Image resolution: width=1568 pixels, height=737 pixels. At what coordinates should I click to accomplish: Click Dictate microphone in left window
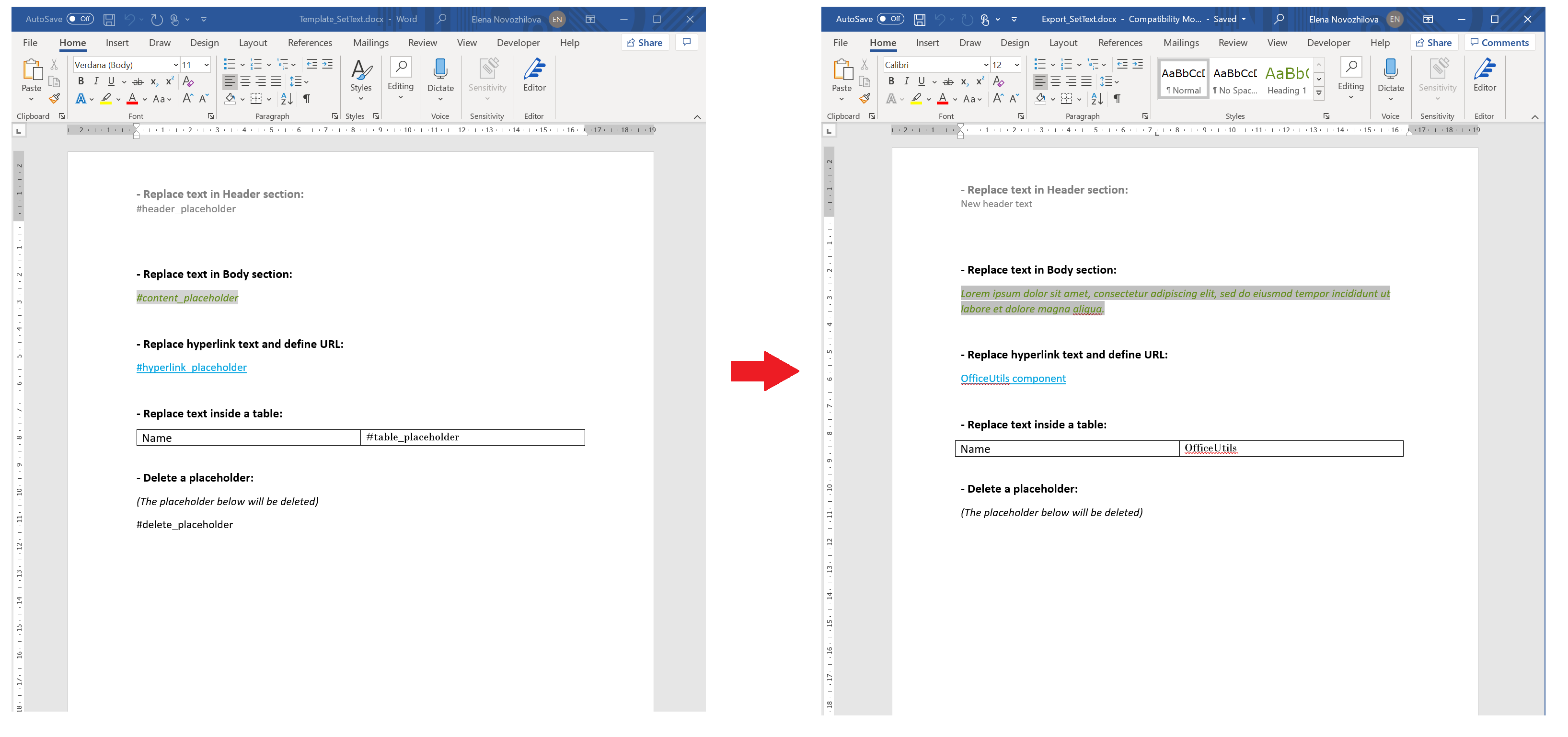tap(441, 69)
